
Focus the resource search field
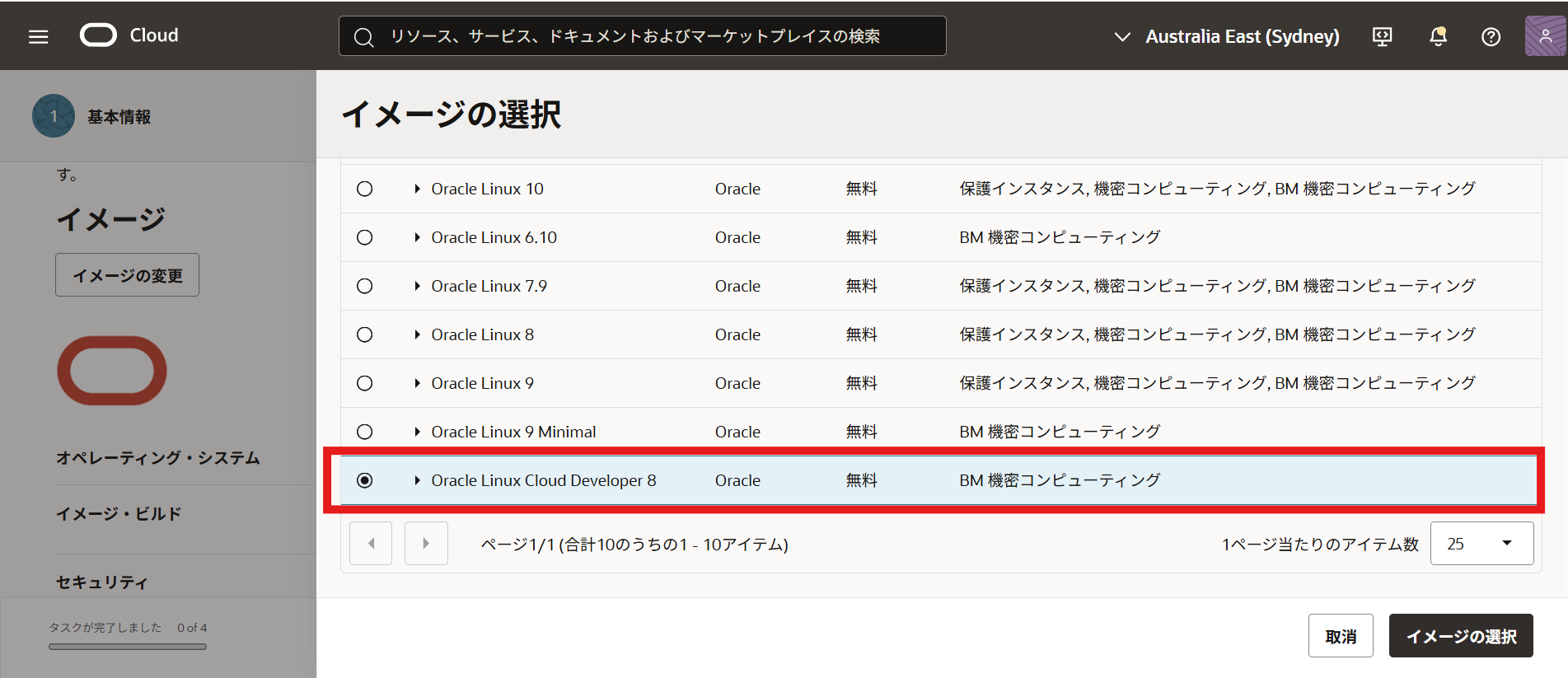click(642, 36)
